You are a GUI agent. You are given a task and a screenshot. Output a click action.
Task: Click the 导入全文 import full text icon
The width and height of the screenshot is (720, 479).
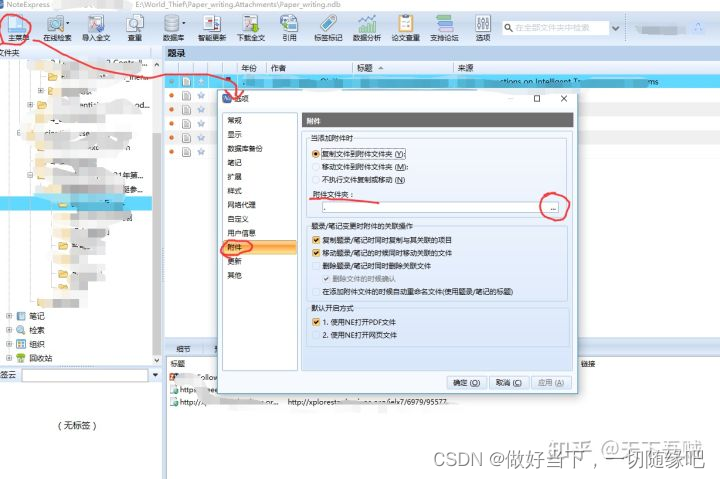tap(96, 23)
